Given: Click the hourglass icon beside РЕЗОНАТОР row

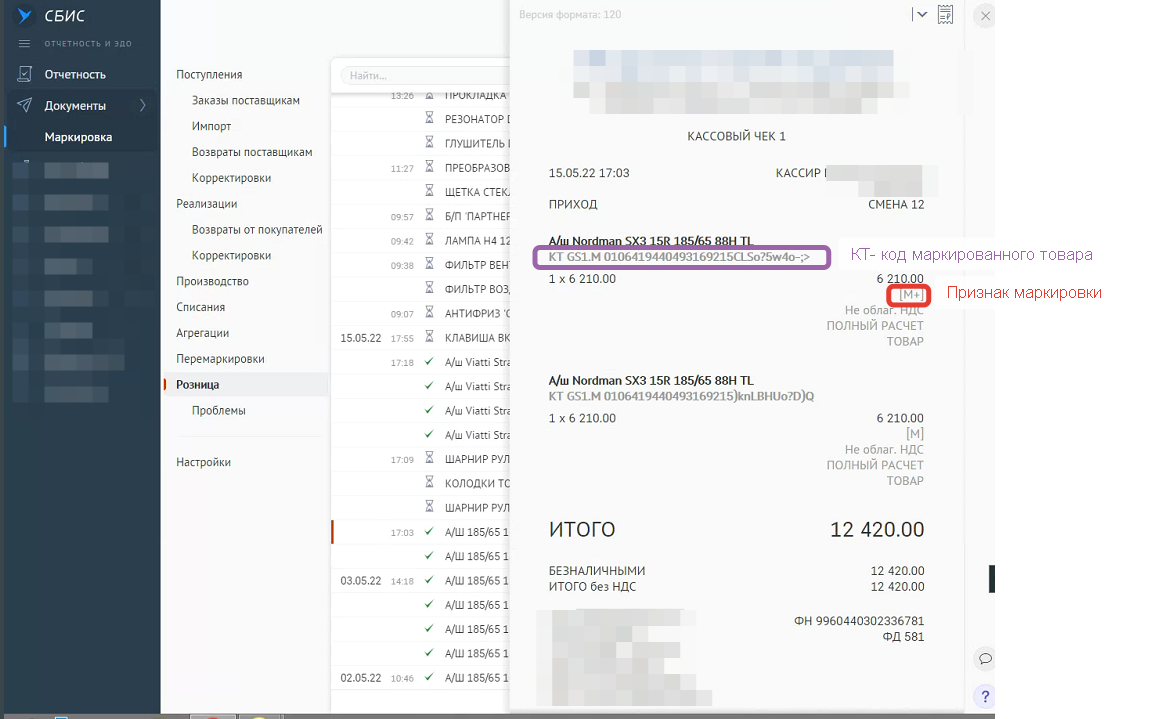Looking at the screenshot, I should coord(430,119).
